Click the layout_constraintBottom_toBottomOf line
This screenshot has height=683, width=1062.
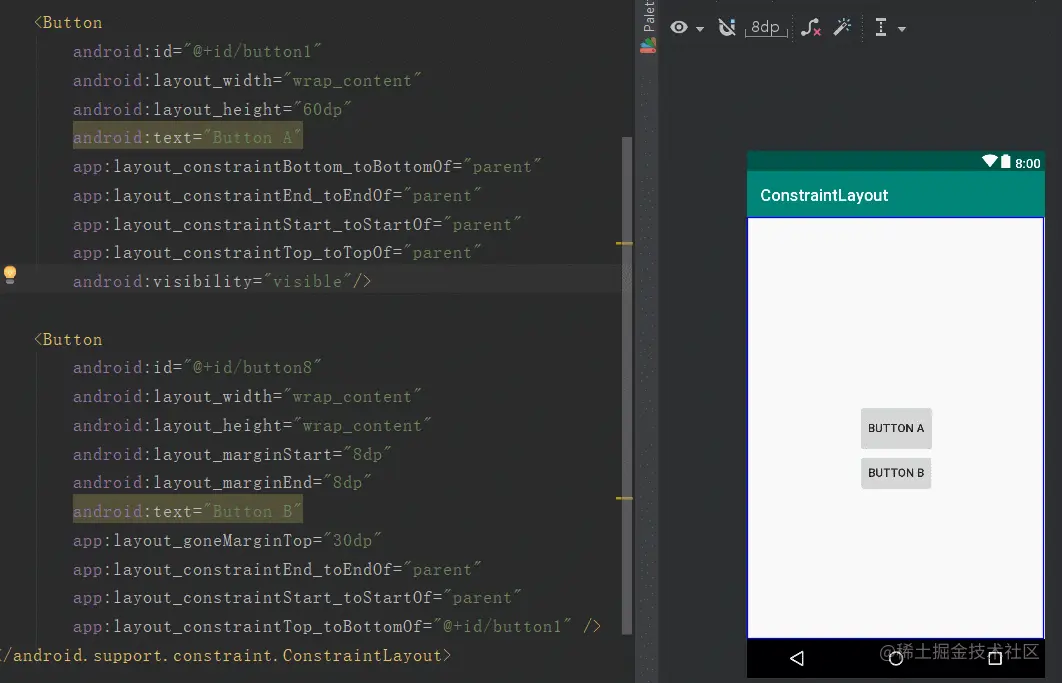[x=307, y=167]
